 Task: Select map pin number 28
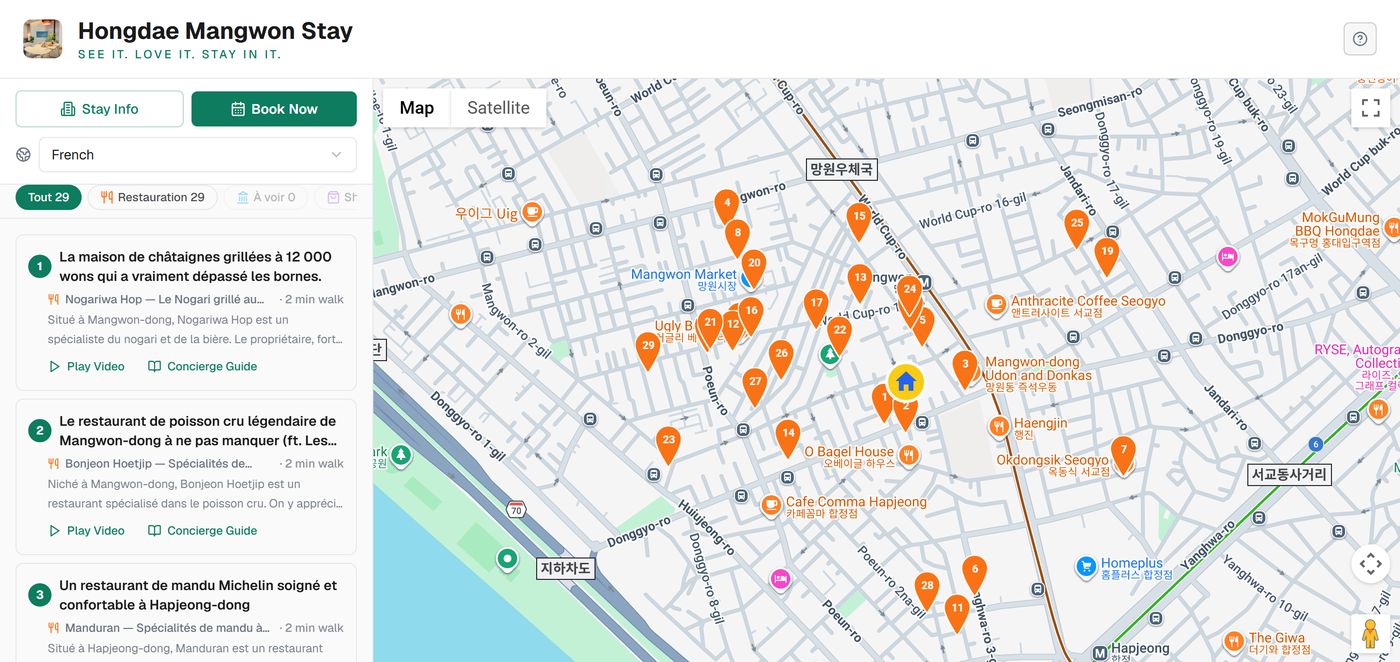click(928, 591)
